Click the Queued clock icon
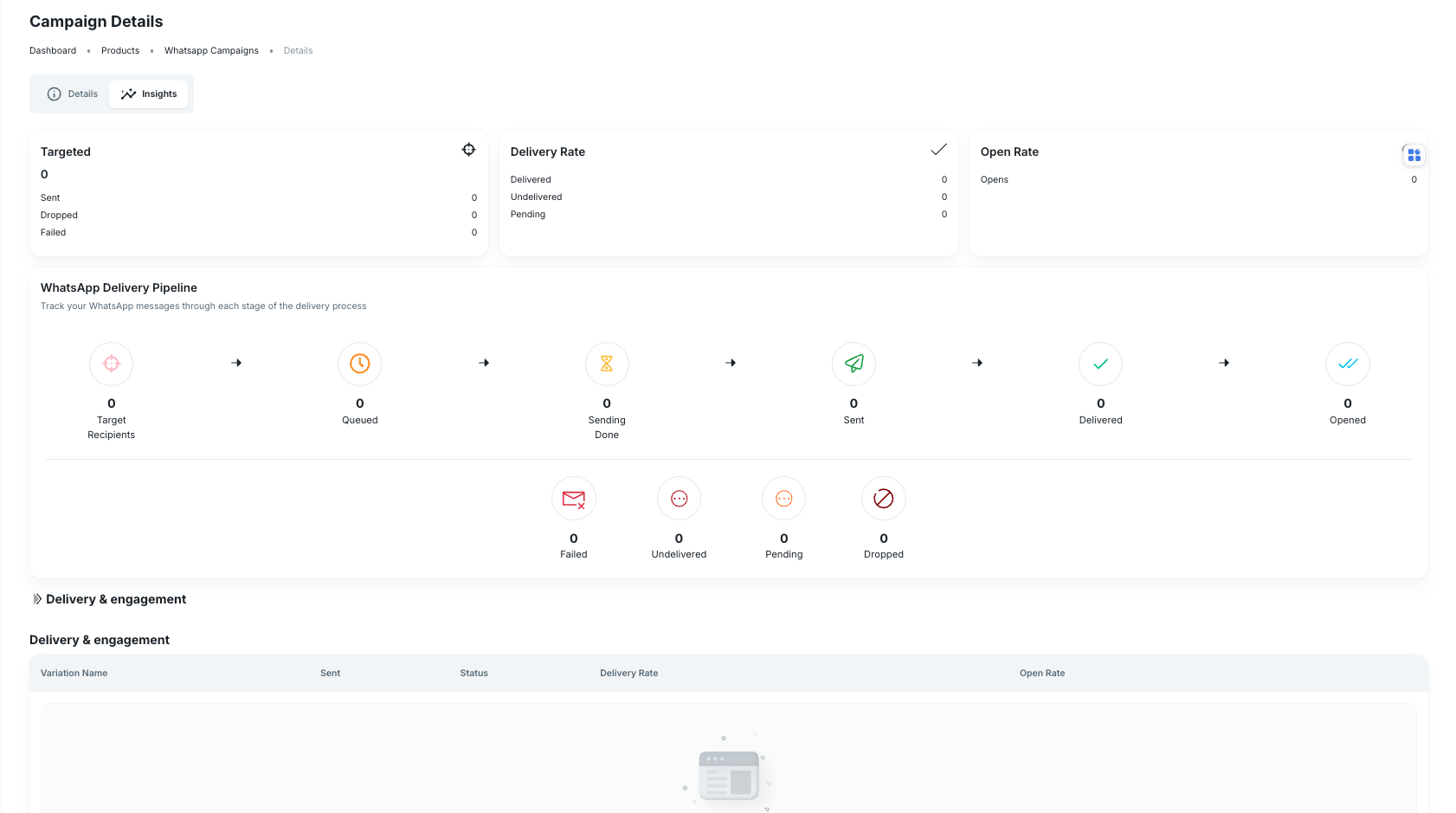Image resolution: width=1456 pixels, height=813 pixels. click(360, 364)
